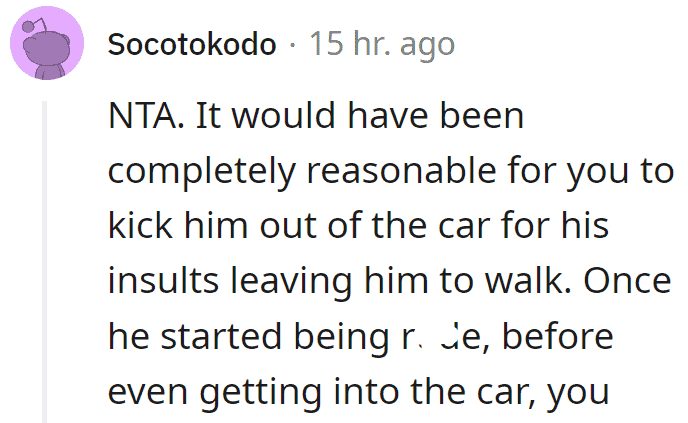Click the phrase 'into the car,'
688x423 pixels.
435,391
